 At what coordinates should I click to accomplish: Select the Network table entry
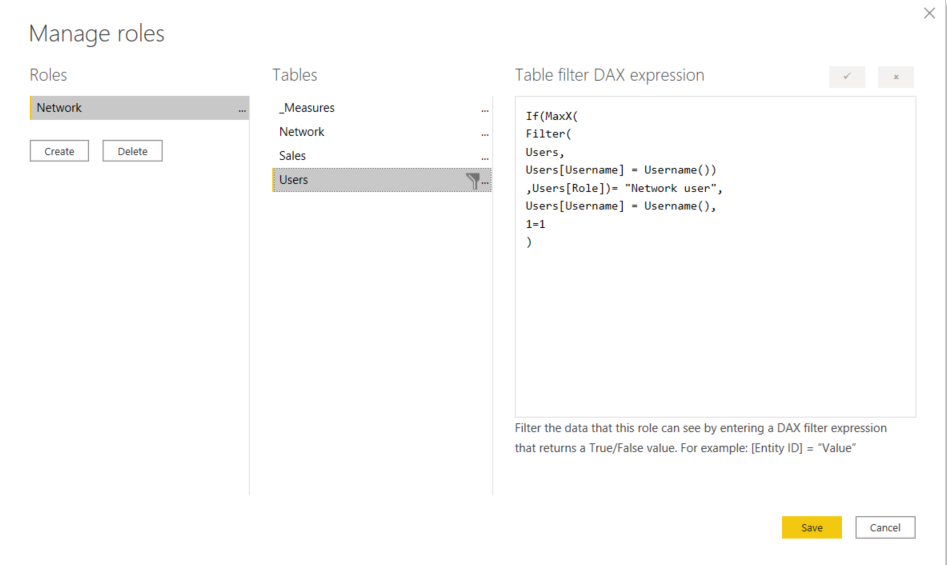[x=382, y=132]
